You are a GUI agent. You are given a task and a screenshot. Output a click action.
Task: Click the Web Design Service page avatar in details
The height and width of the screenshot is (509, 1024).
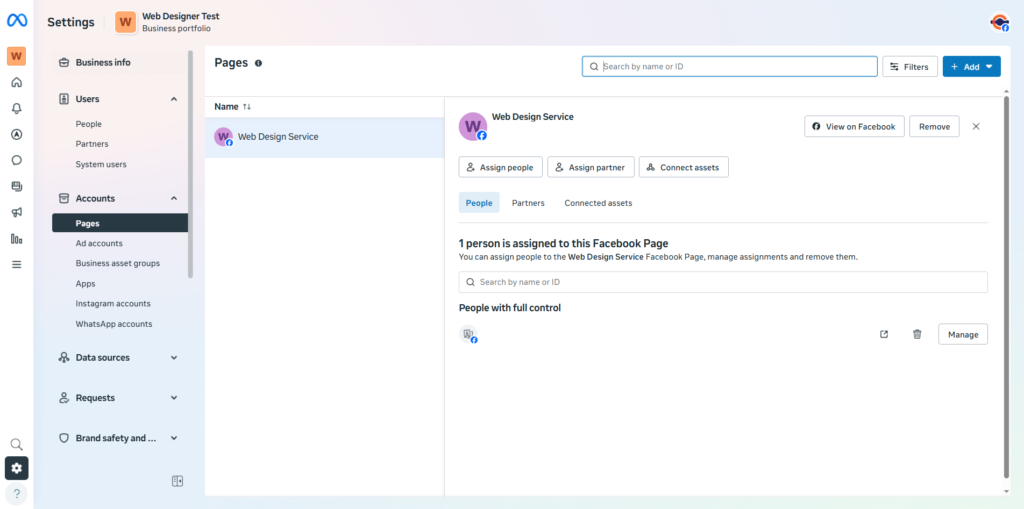(x=473, y=127)
